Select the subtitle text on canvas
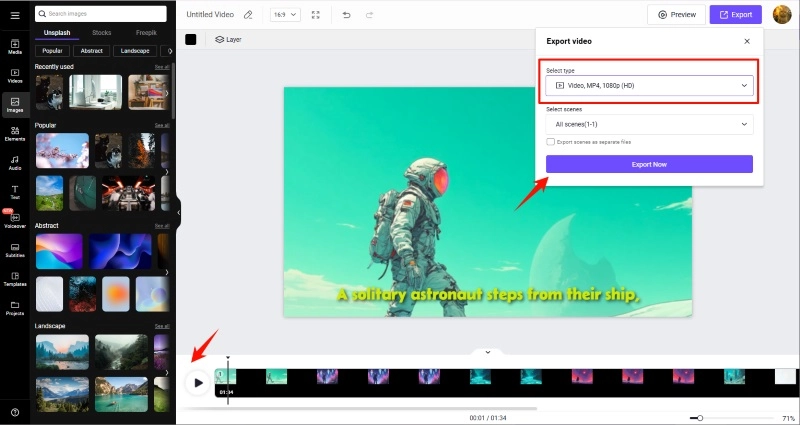The image size is (800, 425). point(488,295)
